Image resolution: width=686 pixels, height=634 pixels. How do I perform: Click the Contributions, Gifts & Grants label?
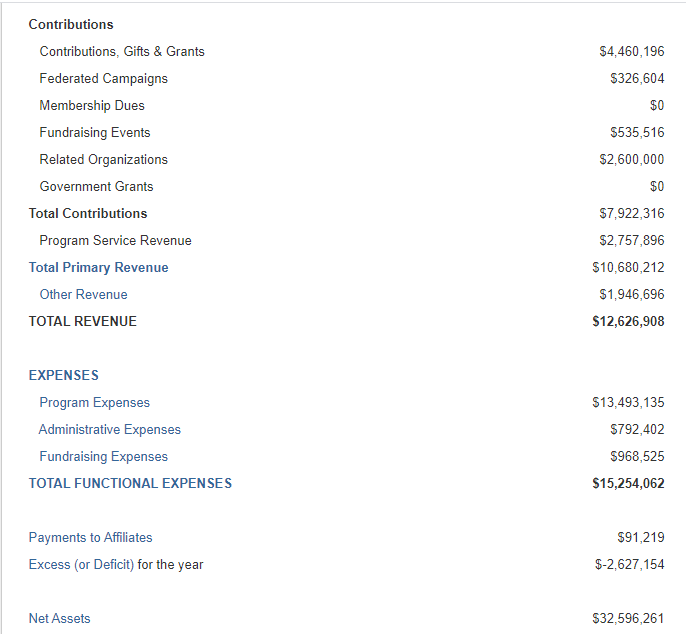click(x=122, y=52)
